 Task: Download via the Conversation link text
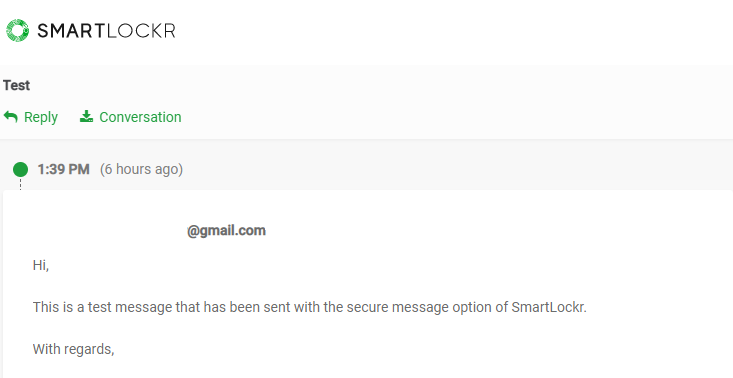click(140, 117)
